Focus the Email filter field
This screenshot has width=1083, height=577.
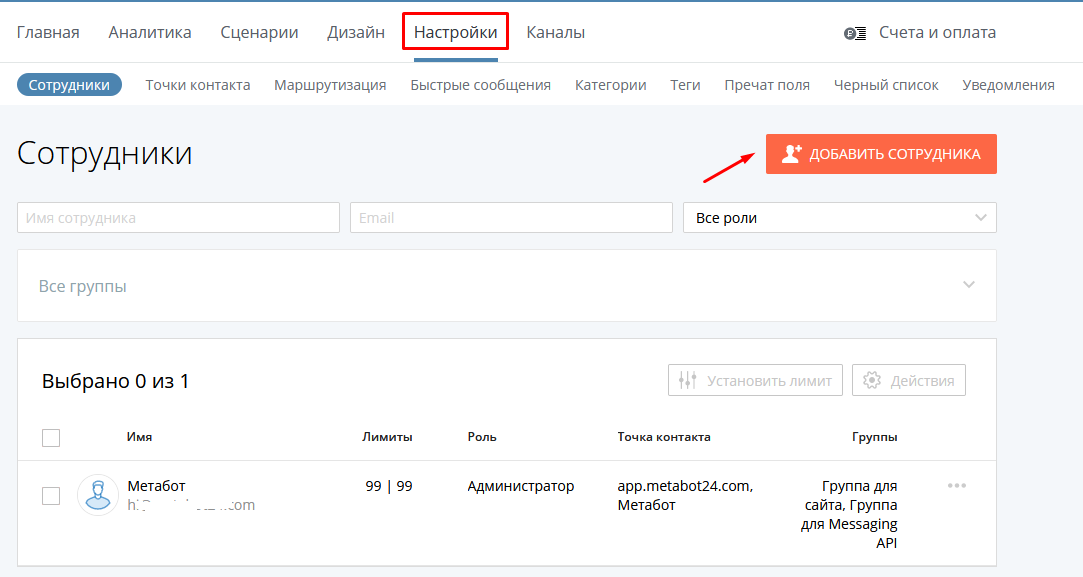[x=511, y=218]
